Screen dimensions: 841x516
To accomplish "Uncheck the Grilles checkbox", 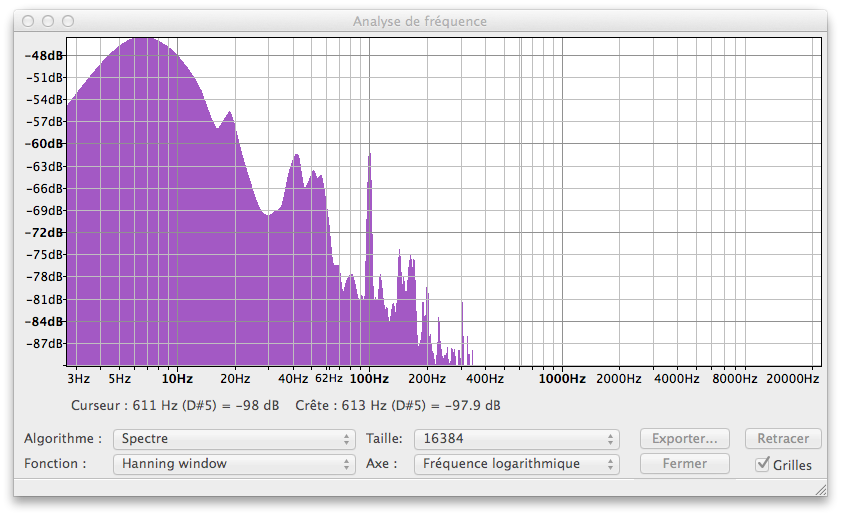I will pos(764,464).
